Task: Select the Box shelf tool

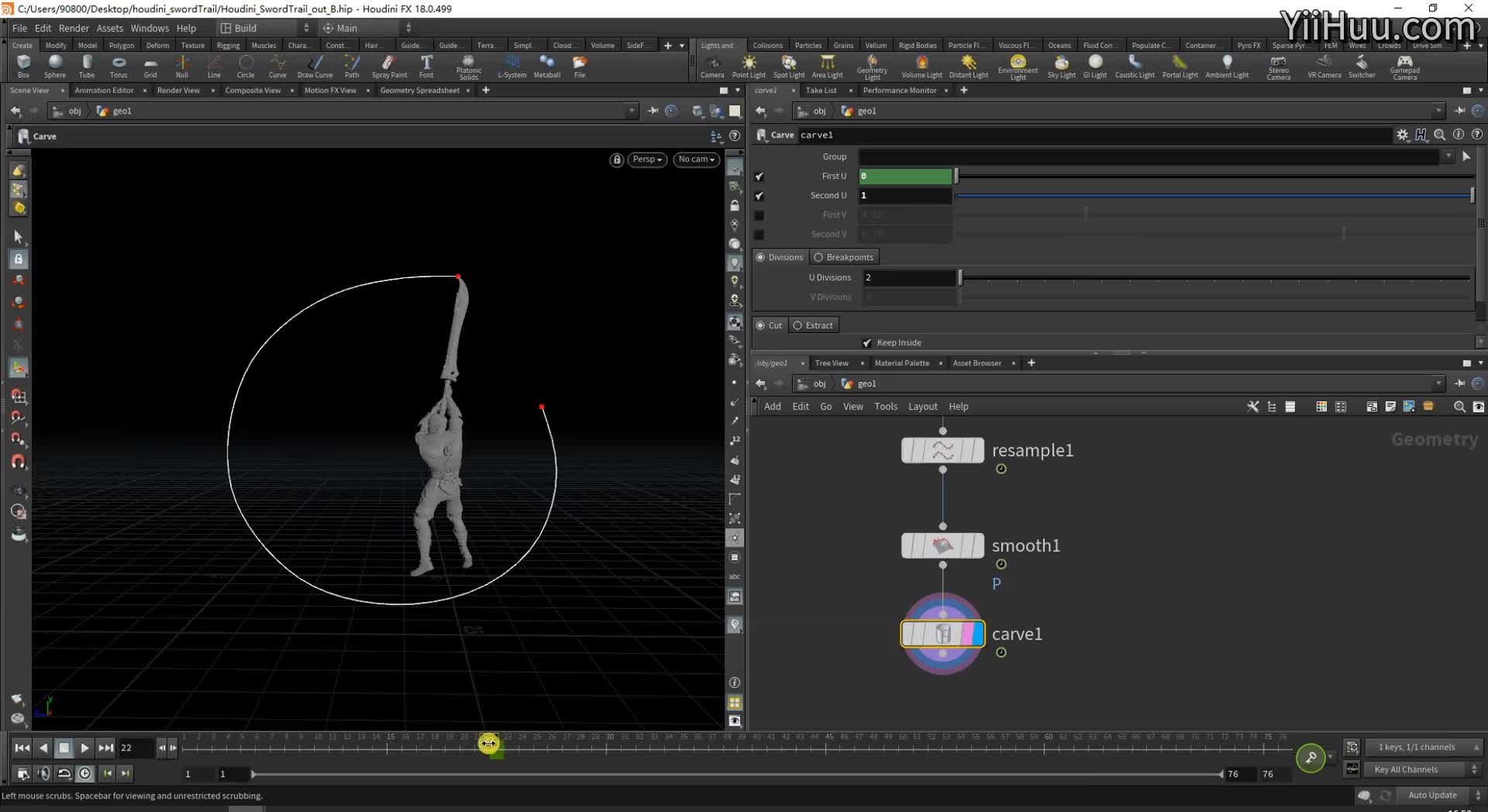Action: 23,66
